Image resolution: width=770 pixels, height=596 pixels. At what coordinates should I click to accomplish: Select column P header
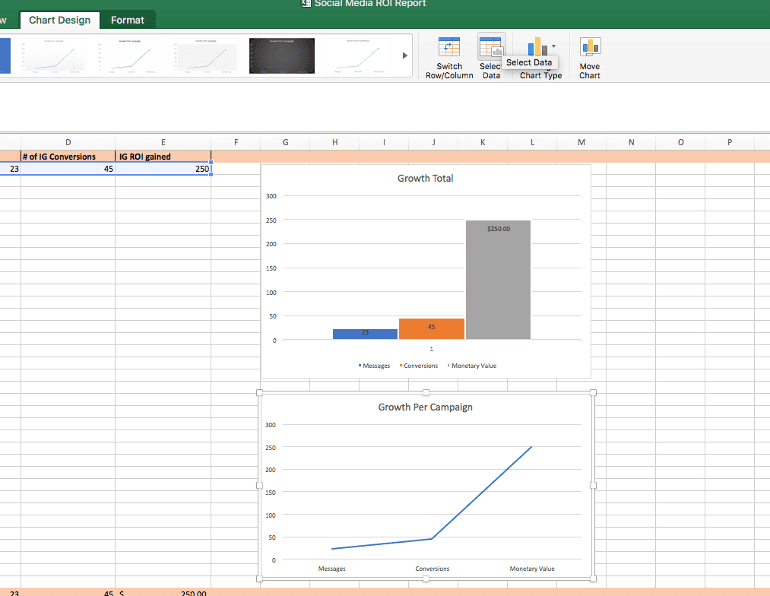tap(730, 142)
